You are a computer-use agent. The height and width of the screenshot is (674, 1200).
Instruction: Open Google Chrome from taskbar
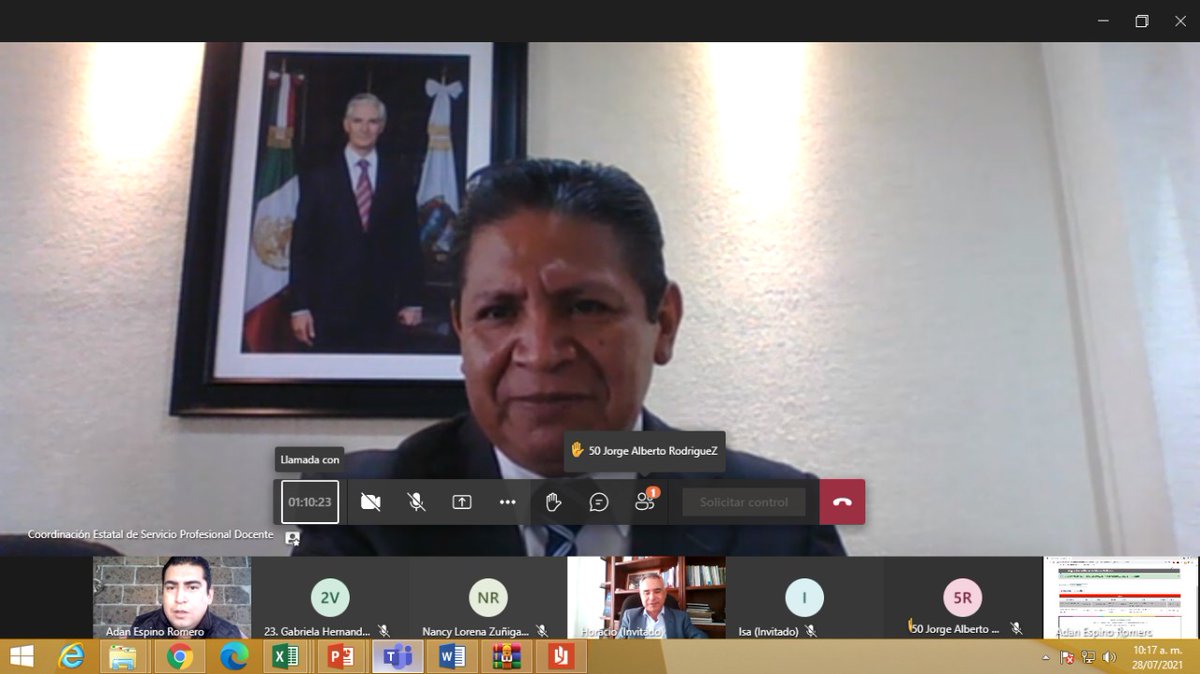[x=180, y=656]
